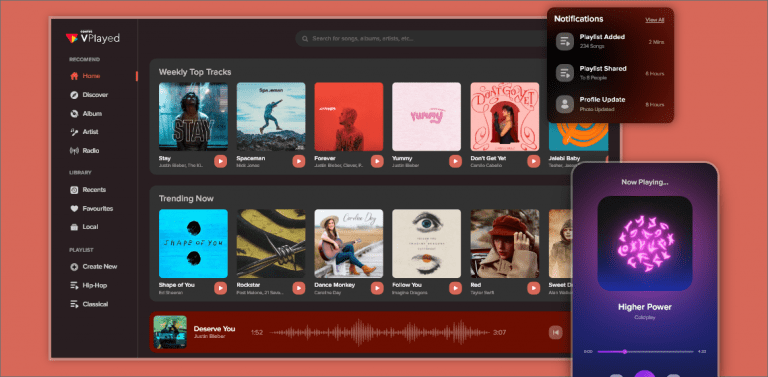Open the Dance Monkey album cover
The image size is (768, 377).
coord(349,243)
